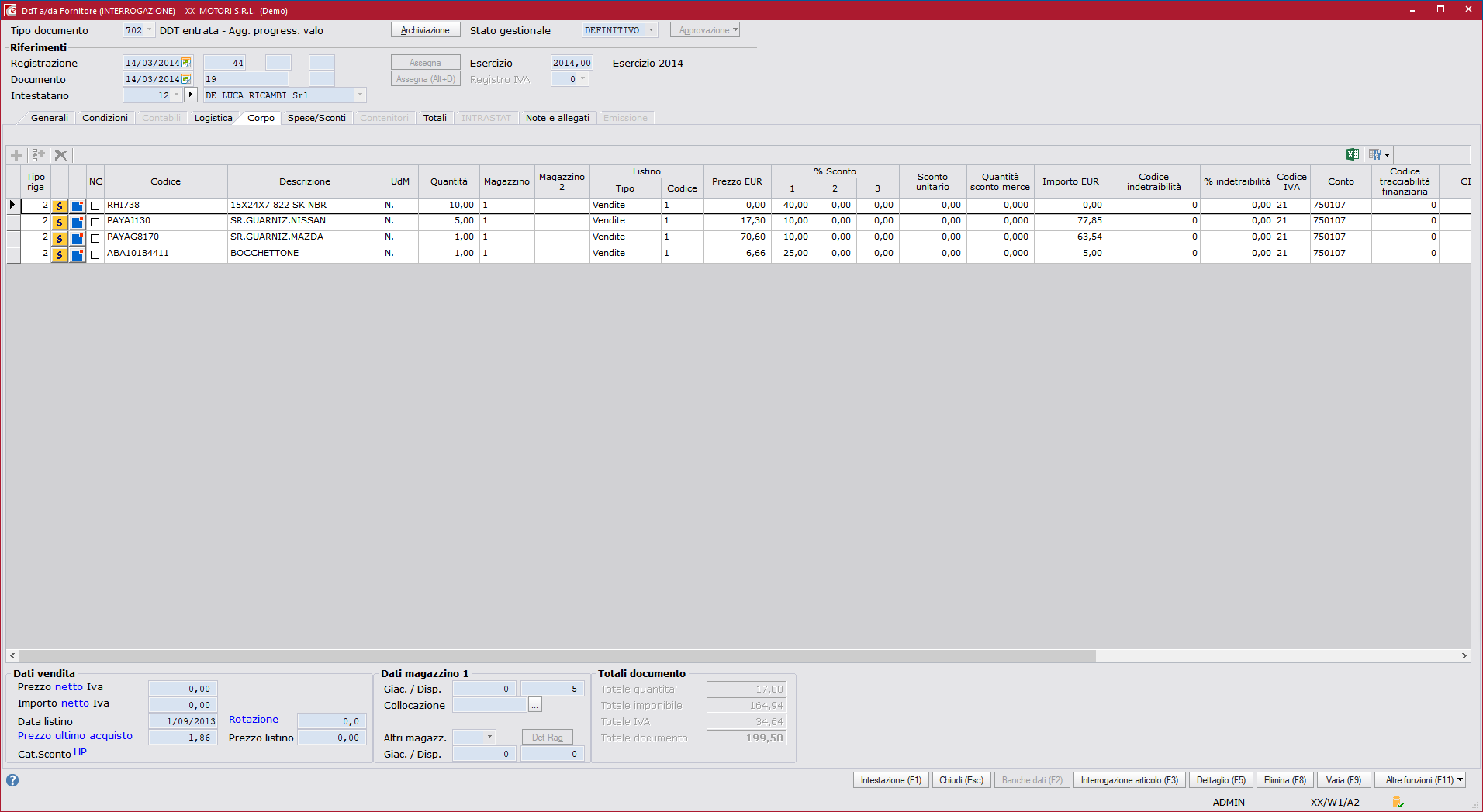Switch to Condizioni tab
The width and height of the screenshot is (1483, 812).
105,118
